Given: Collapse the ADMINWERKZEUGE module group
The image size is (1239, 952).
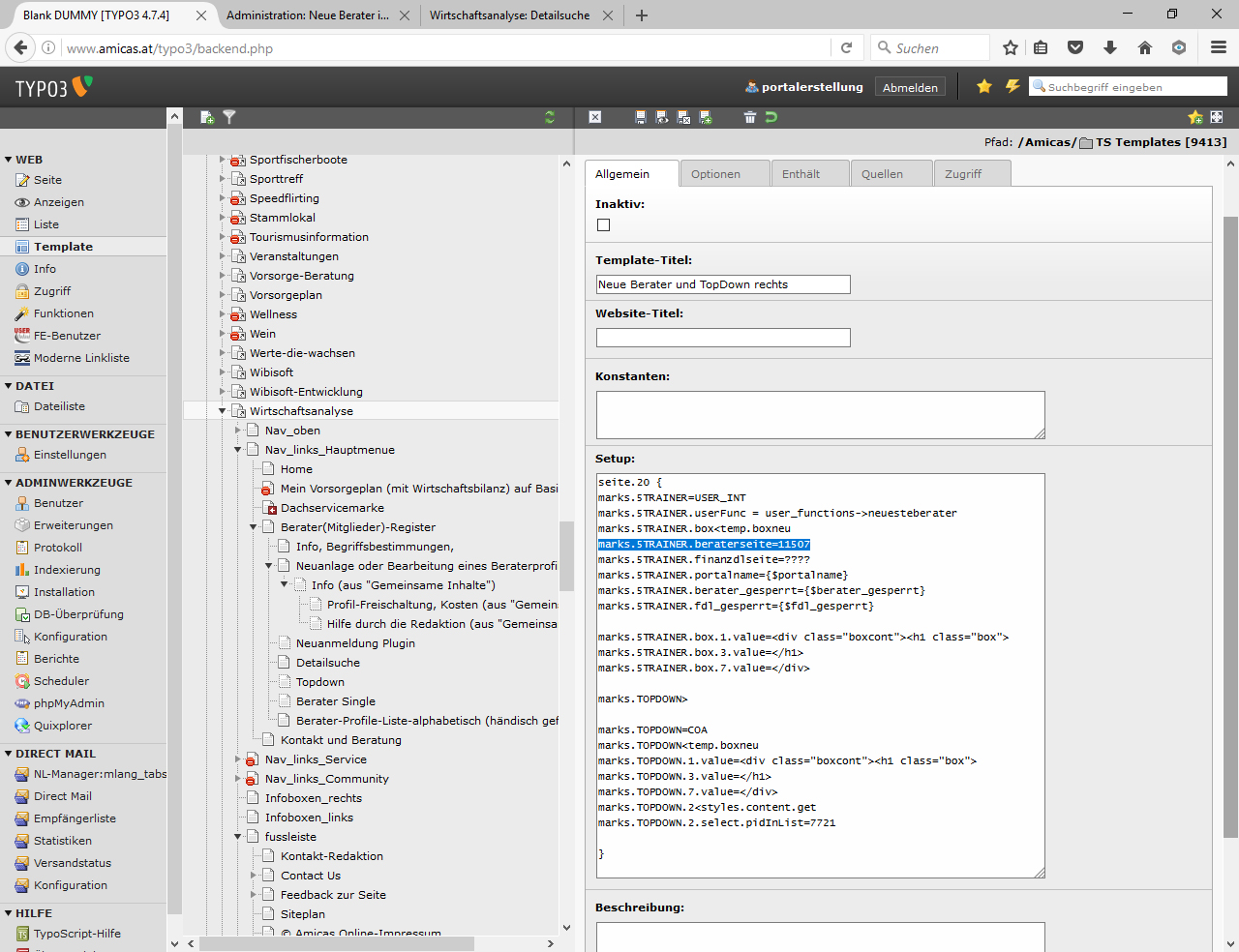Looking at the screenshot, I should coord(8,483).
